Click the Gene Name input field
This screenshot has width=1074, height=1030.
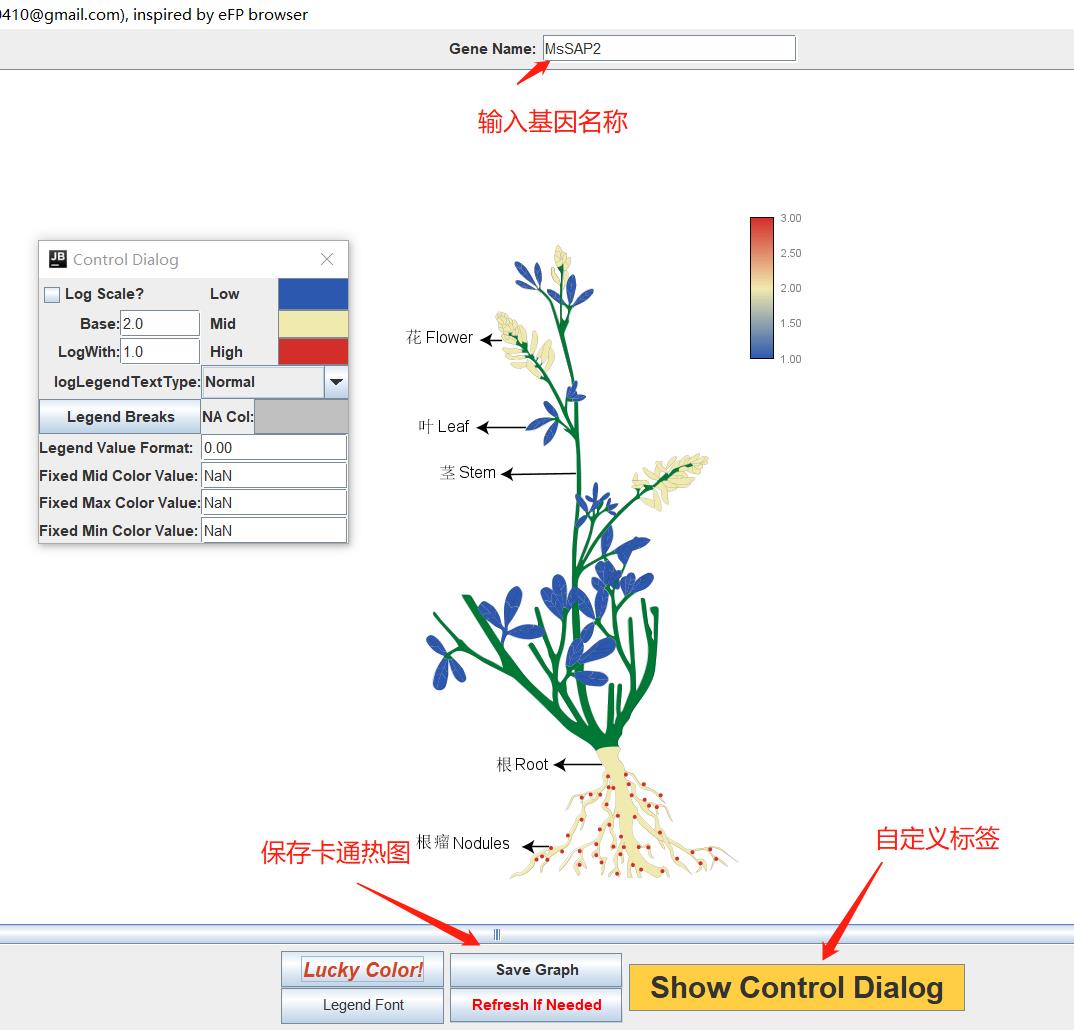click(x=669, y=48)
